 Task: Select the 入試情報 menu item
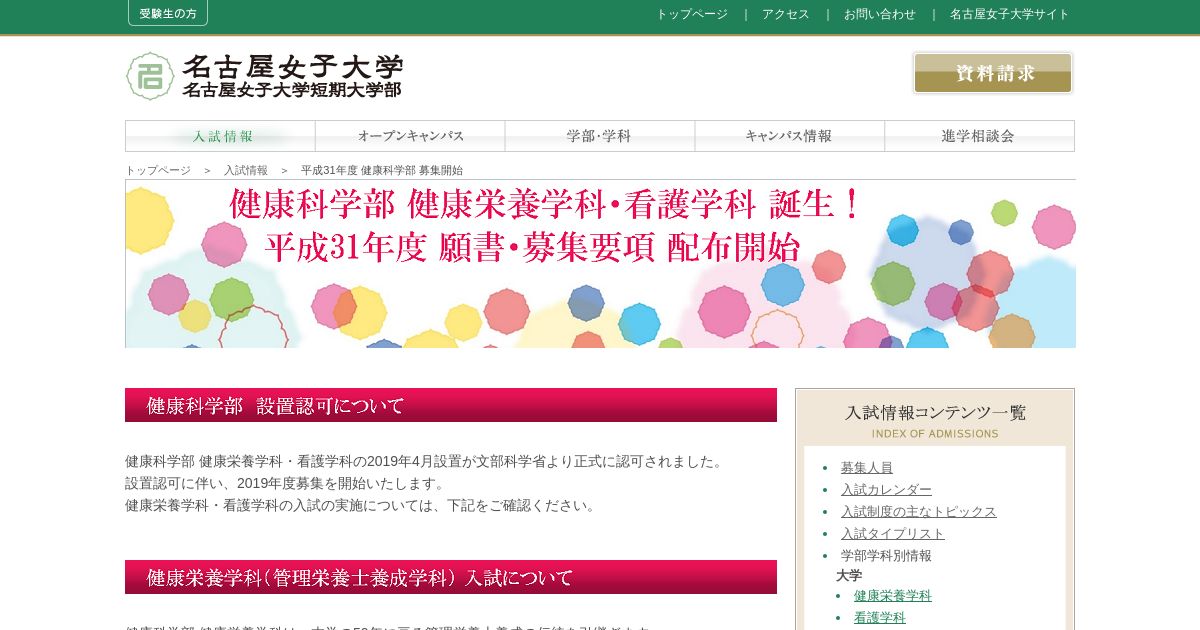[221, 136]
